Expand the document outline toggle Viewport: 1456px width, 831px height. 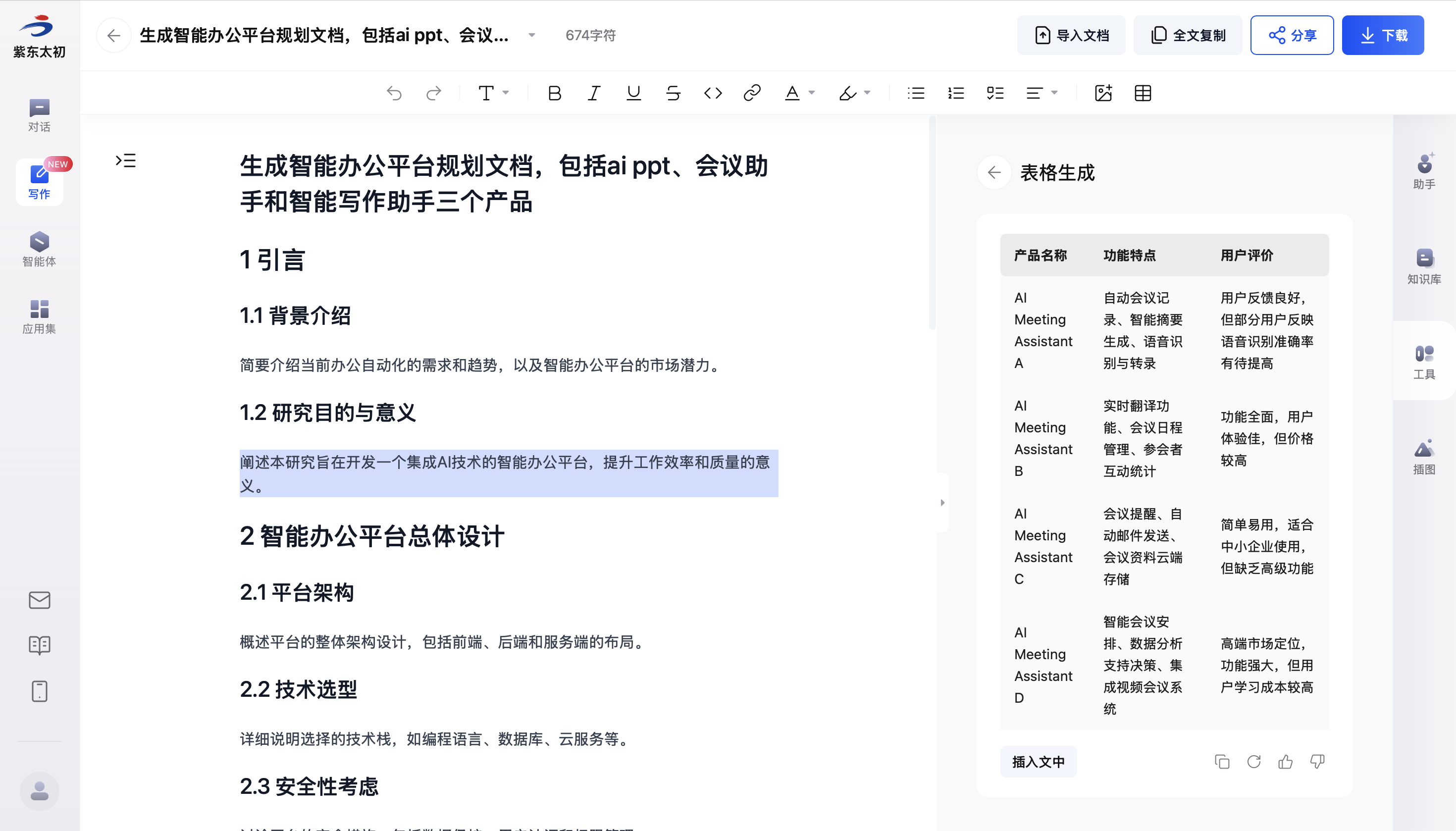pyautogui.click(x=126, y=160)
